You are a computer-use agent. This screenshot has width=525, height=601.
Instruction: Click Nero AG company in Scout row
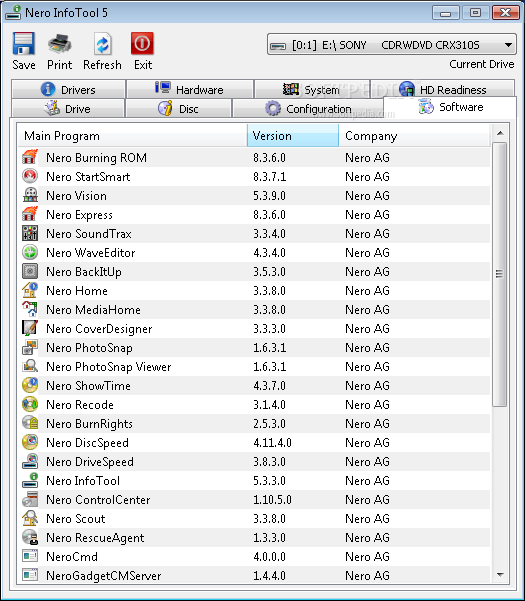tap(367, 519)
